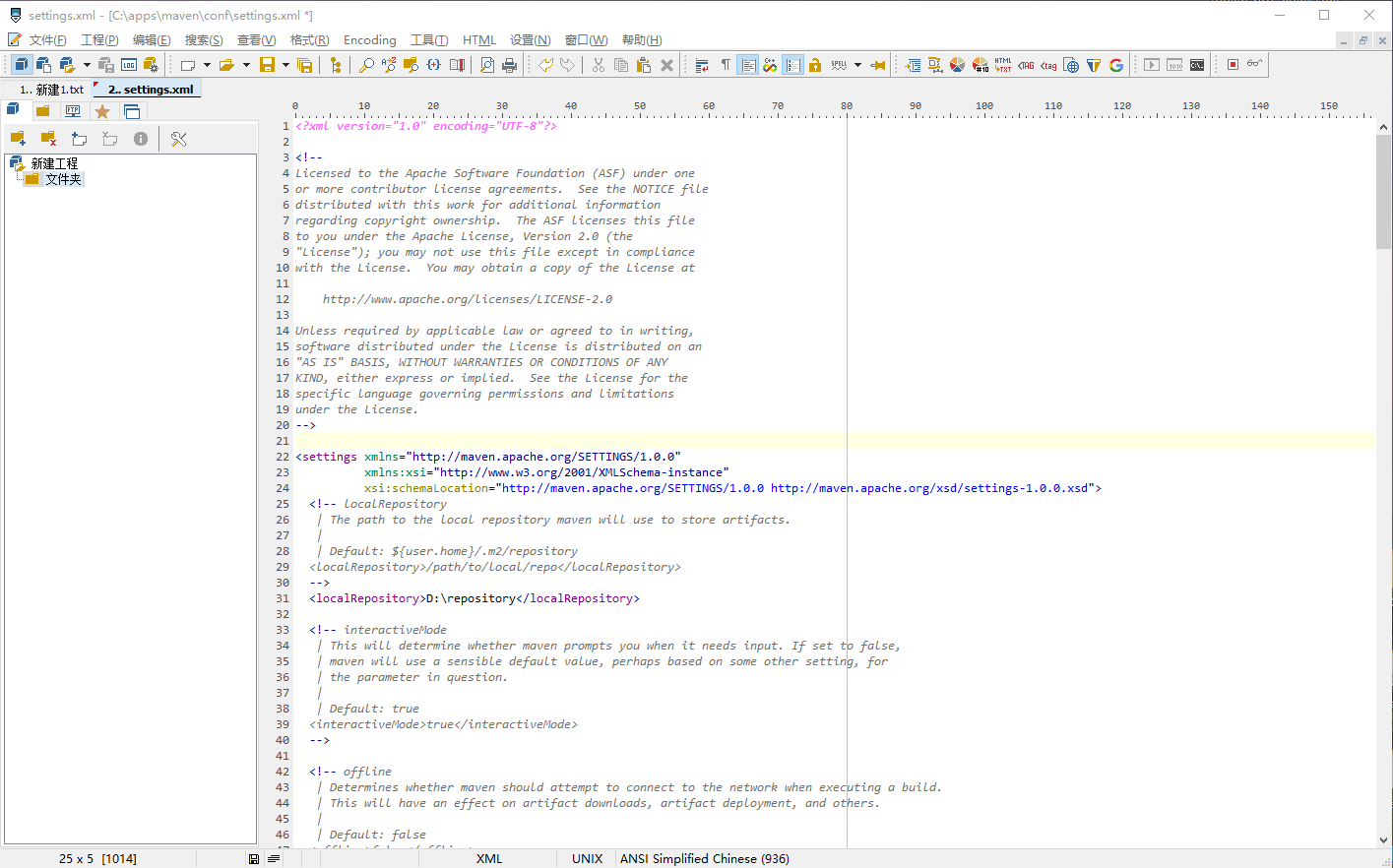This screenshot has width=1393, height=868.
Task: Create a new file with the blank page icon
Action: [x=187, y=65]
